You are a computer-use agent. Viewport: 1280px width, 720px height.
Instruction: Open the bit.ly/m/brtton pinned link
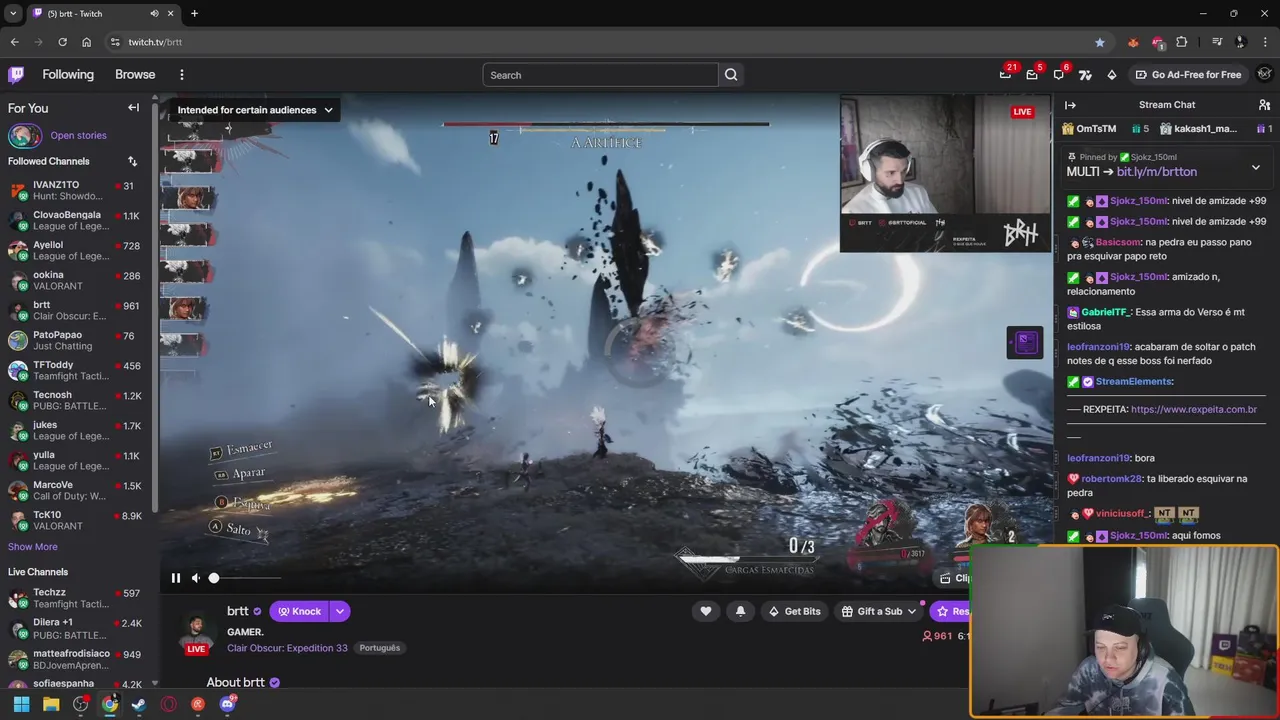coord(1156,172)
